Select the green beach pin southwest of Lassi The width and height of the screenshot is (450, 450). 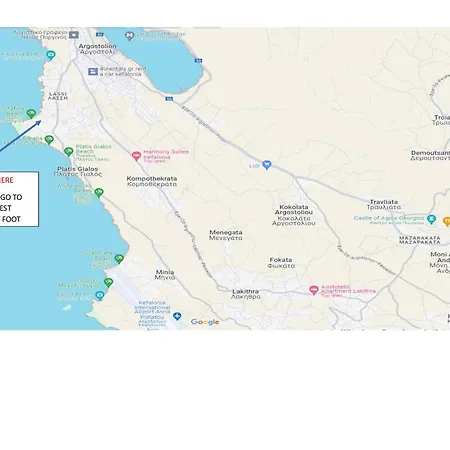pos(31,114)
